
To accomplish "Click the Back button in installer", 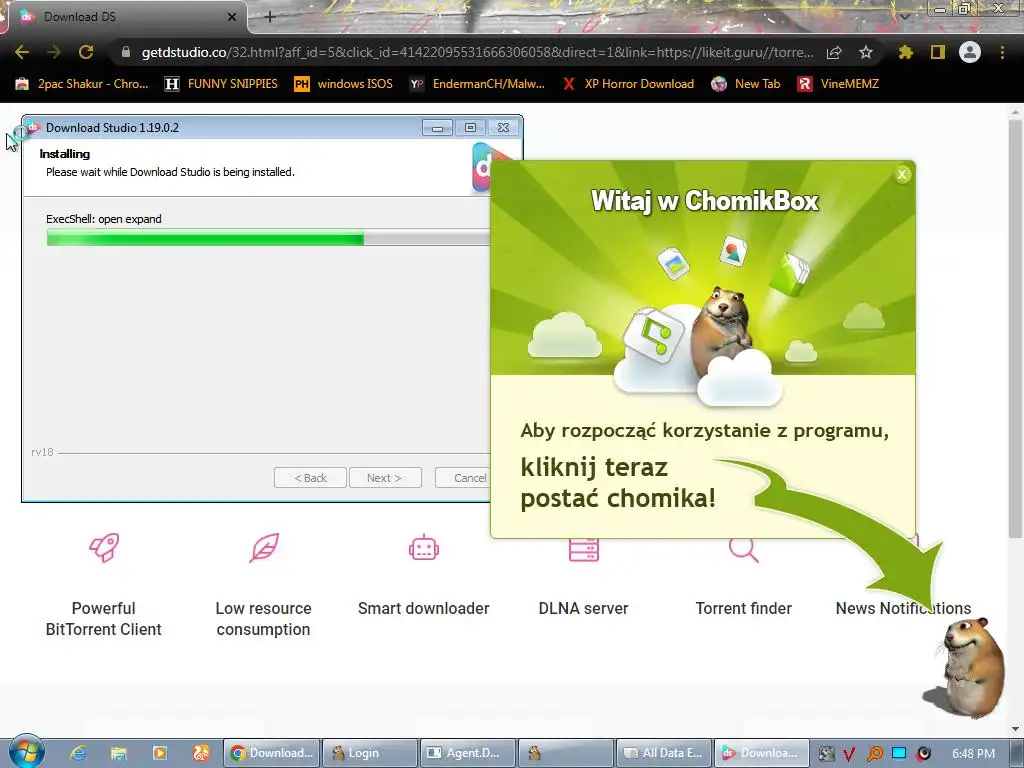I will 310,478.
